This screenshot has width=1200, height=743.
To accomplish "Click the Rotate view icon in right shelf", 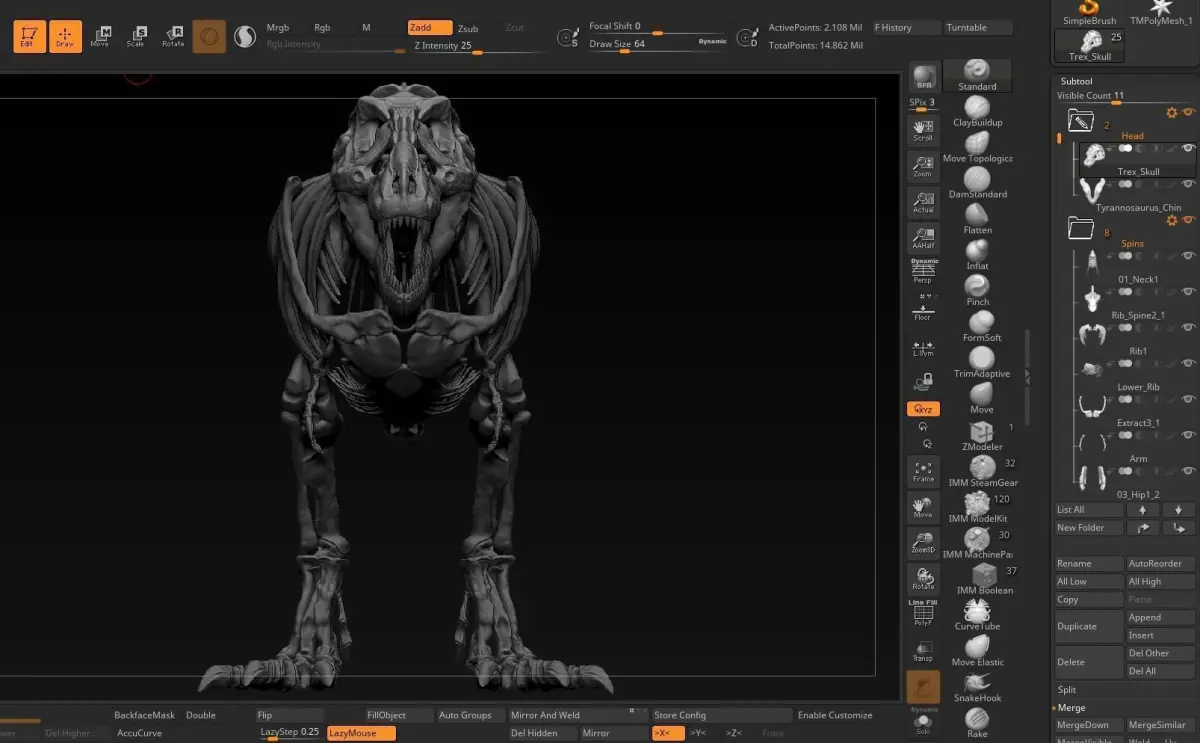I will point(923,579).
